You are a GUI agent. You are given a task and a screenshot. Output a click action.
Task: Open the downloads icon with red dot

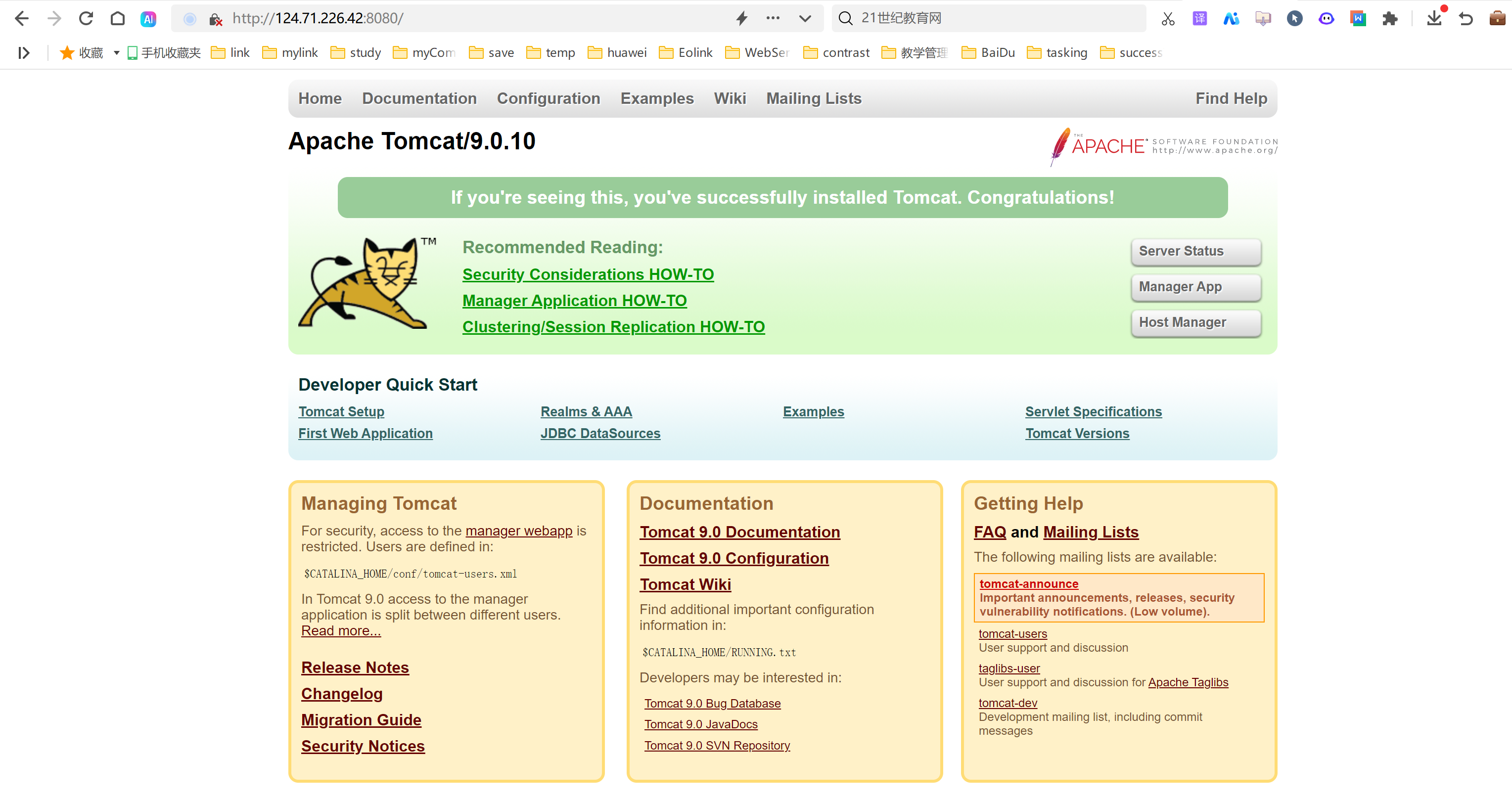tap(1434, 18)
